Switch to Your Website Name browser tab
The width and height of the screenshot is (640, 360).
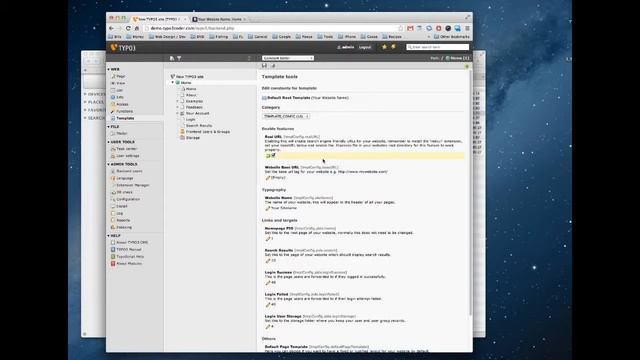[x=219, y=19]
